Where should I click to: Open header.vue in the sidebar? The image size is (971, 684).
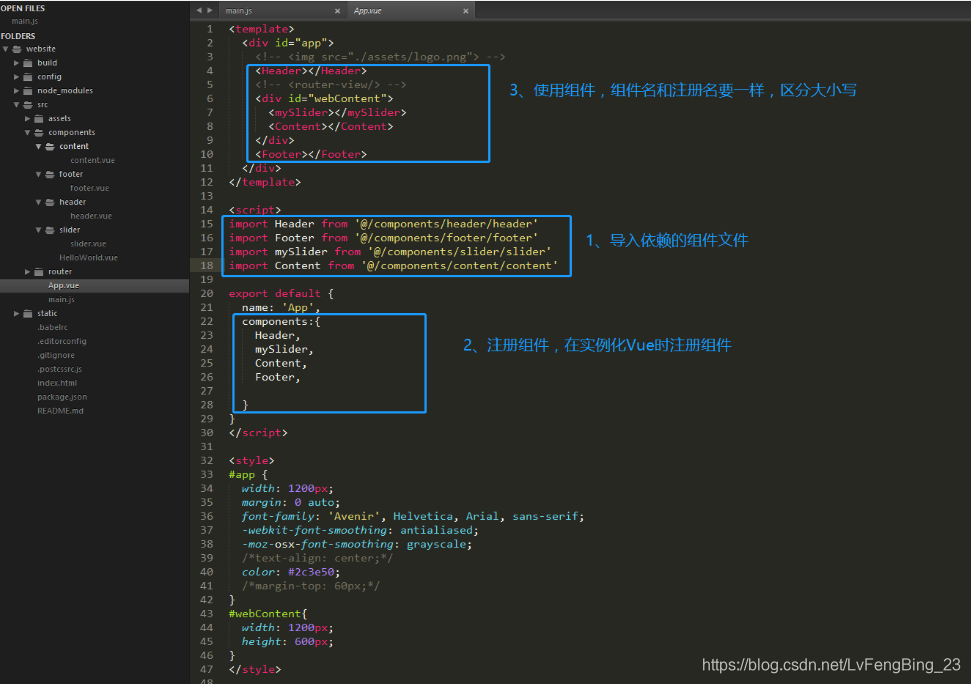[91, 216]
